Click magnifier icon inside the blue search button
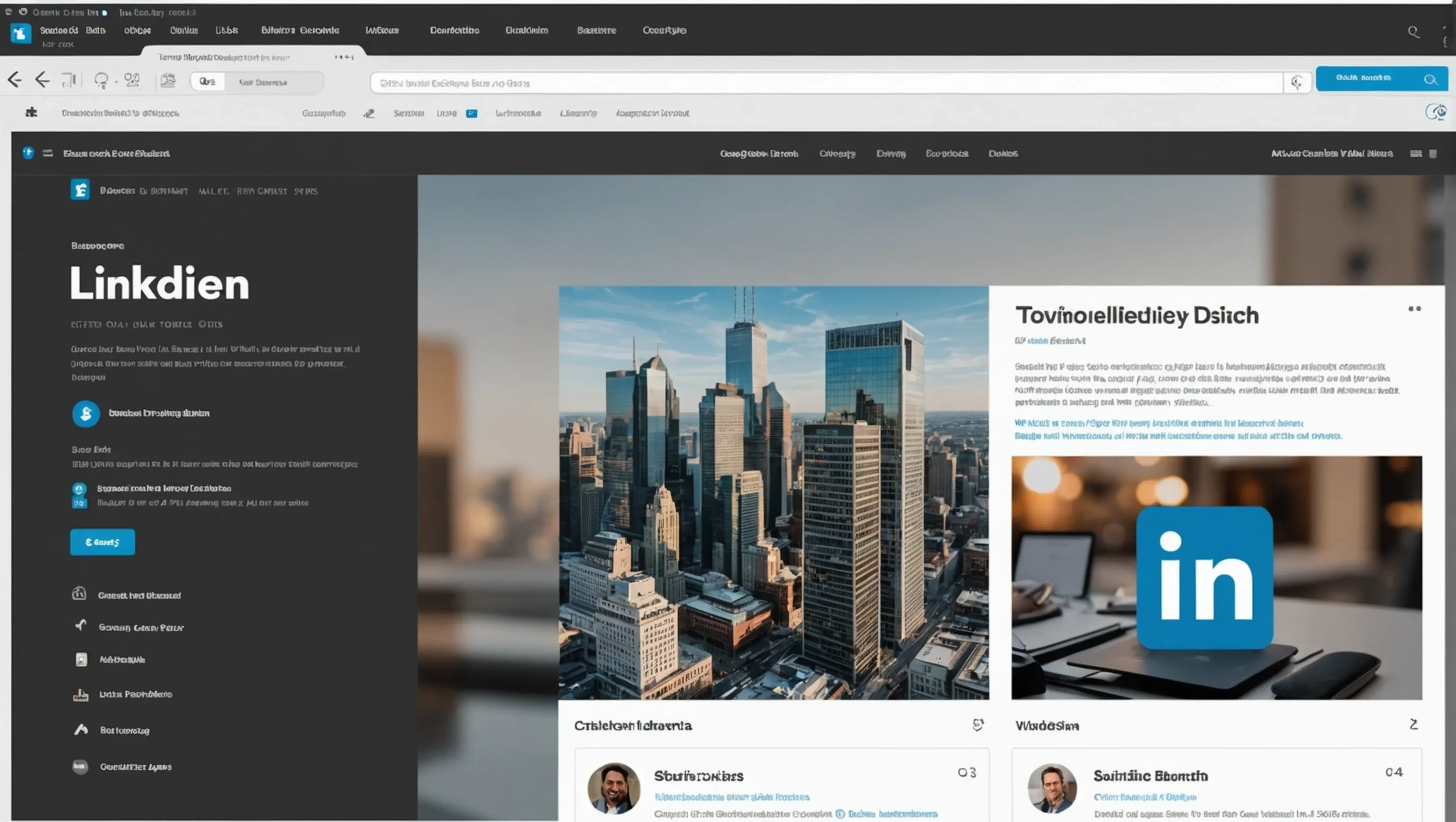 click(x=1430, y=79)
